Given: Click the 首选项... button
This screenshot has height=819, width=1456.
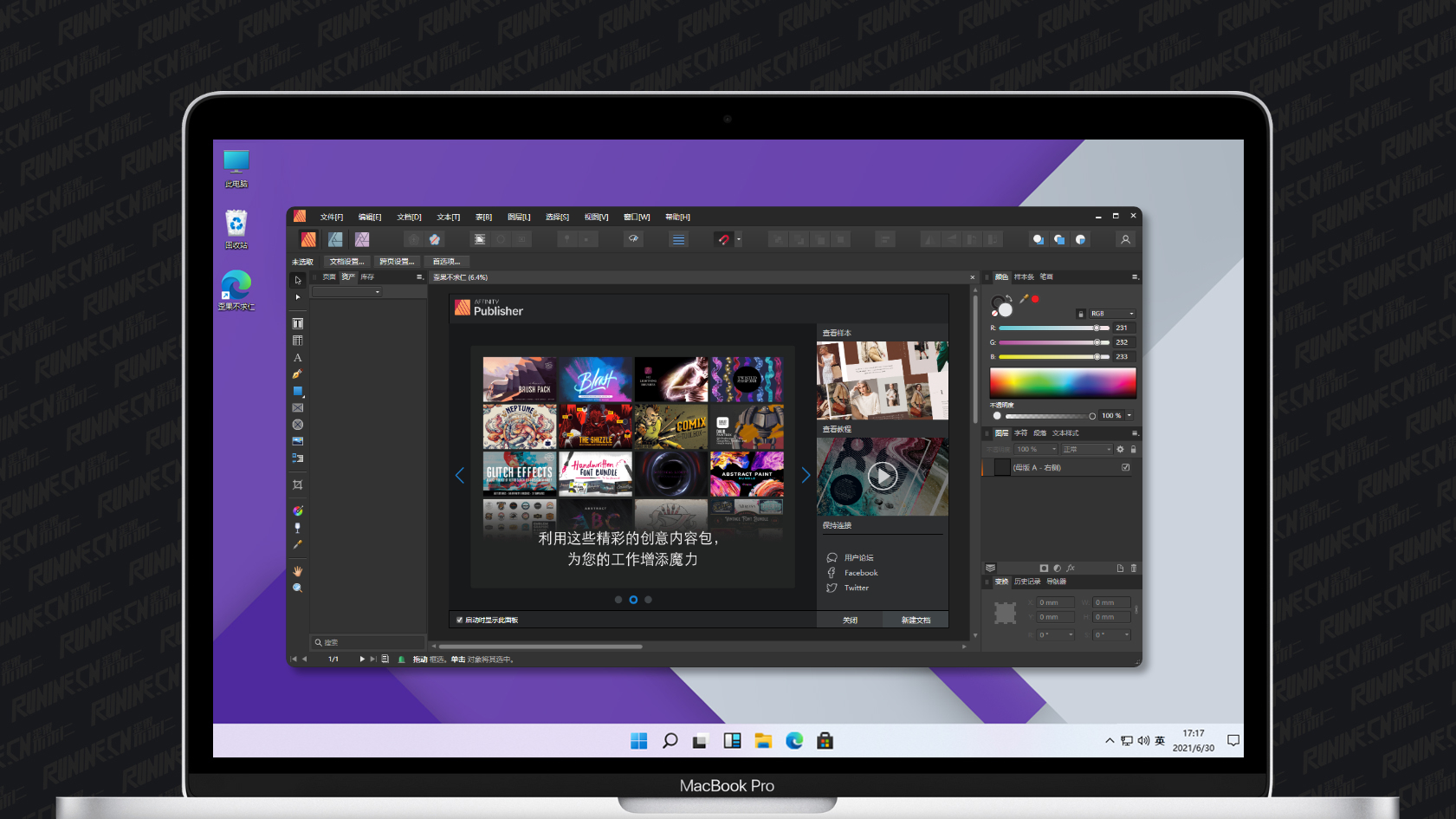Looking at the screenshot, I should tap(447, 262).
